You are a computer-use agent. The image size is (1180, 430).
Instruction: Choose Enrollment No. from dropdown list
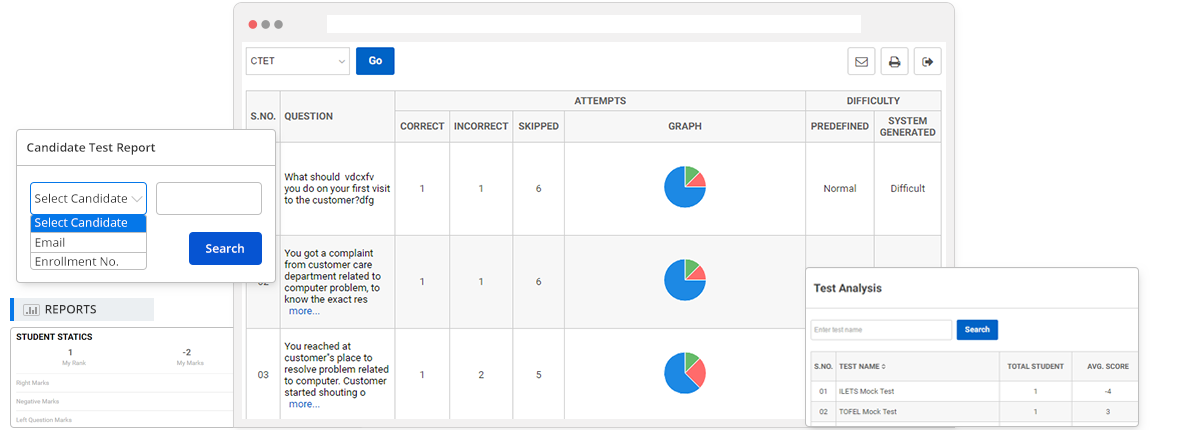point(88,261)
